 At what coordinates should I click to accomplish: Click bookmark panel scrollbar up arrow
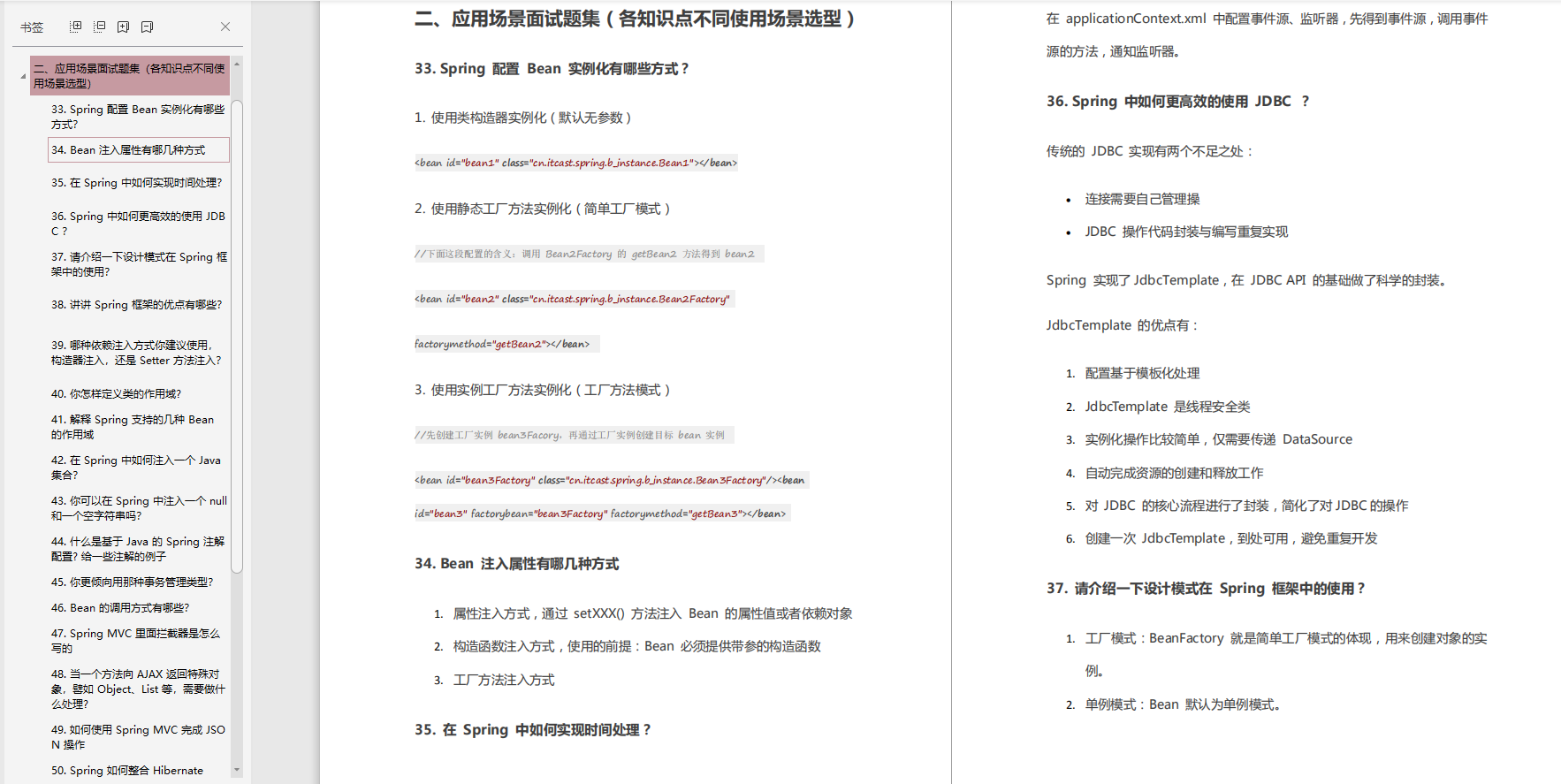(237, 65)
